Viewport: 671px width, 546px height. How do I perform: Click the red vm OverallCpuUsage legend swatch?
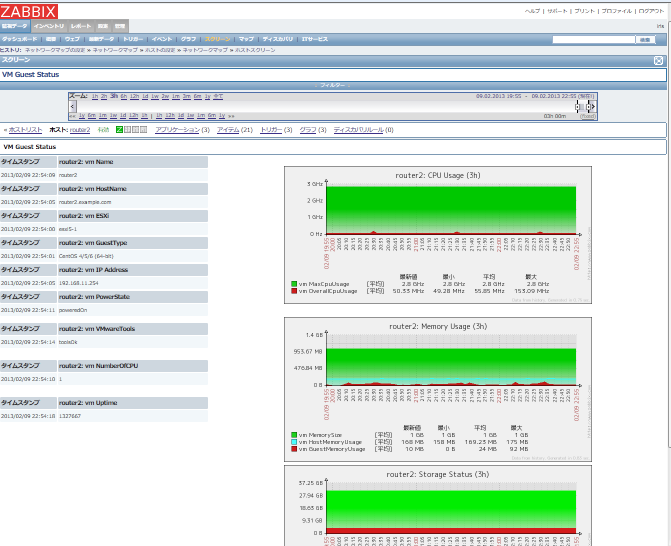coord(294,291)
